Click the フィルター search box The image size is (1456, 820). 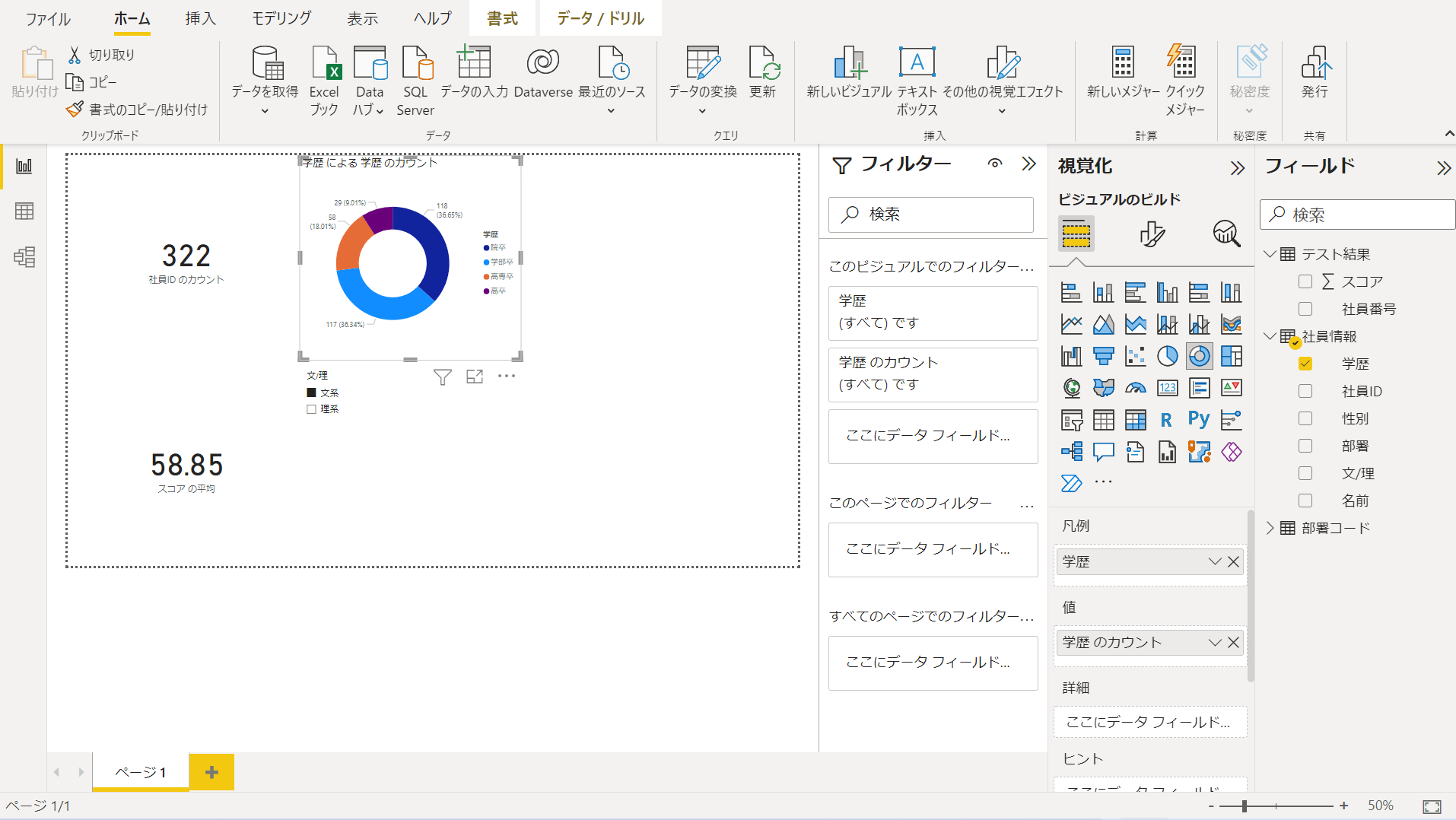(x=931, y=215)
